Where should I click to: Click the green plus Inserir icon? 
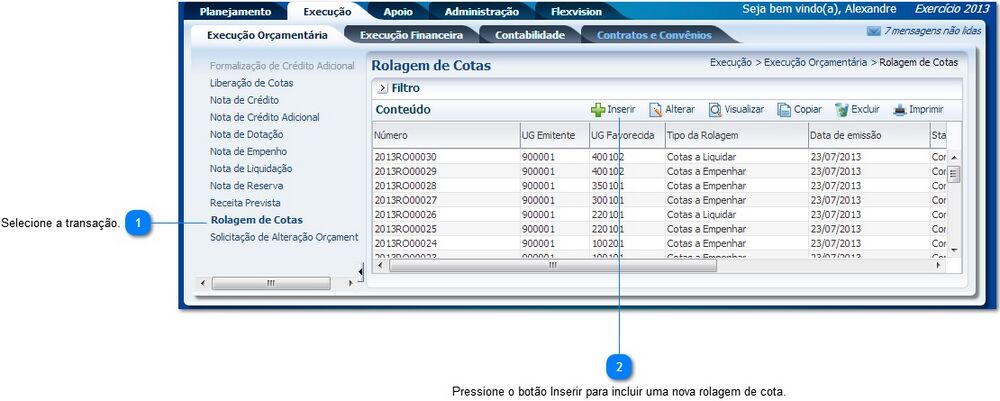(598, 110)
